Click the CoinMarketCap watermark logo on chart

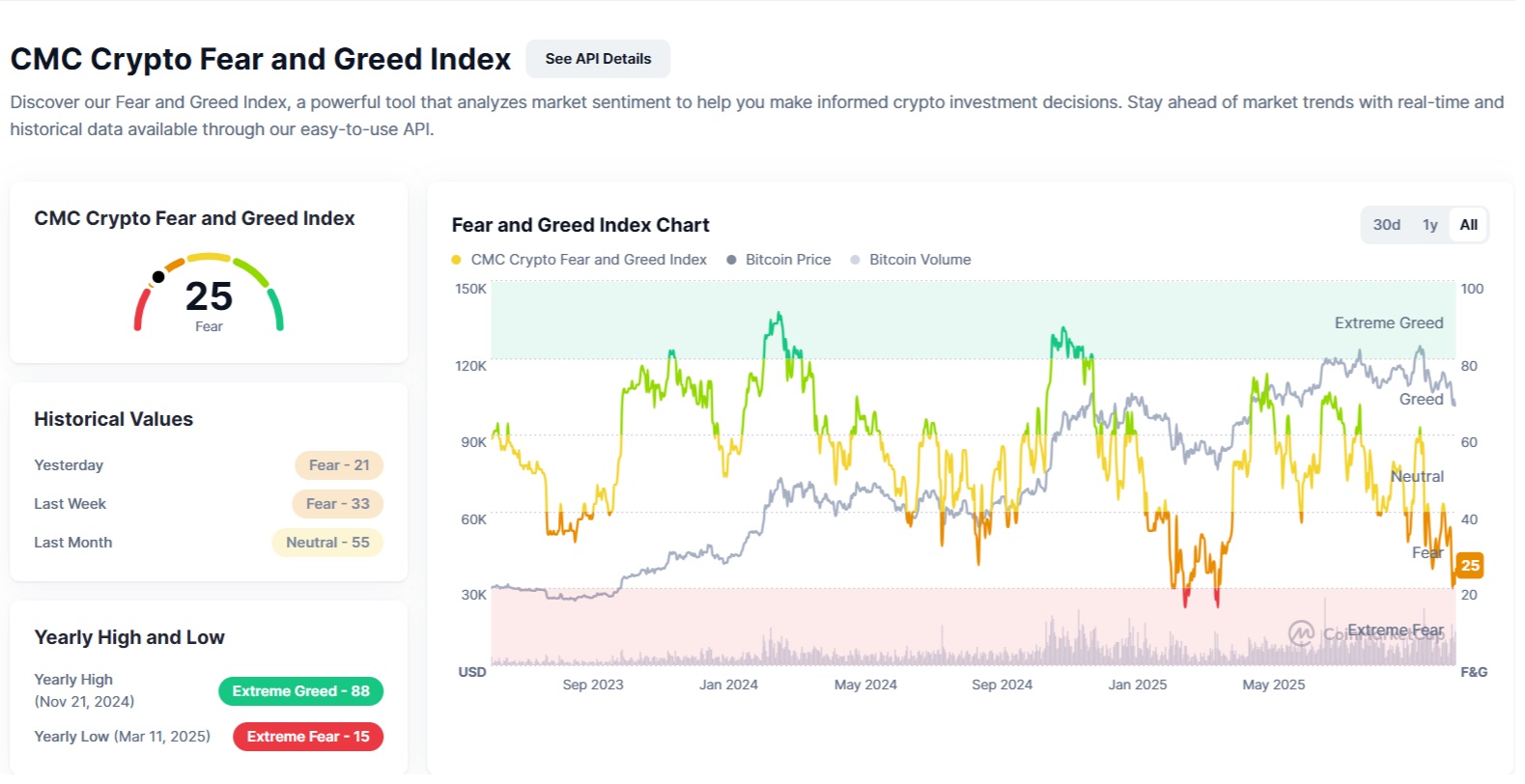pos(1301,633)
